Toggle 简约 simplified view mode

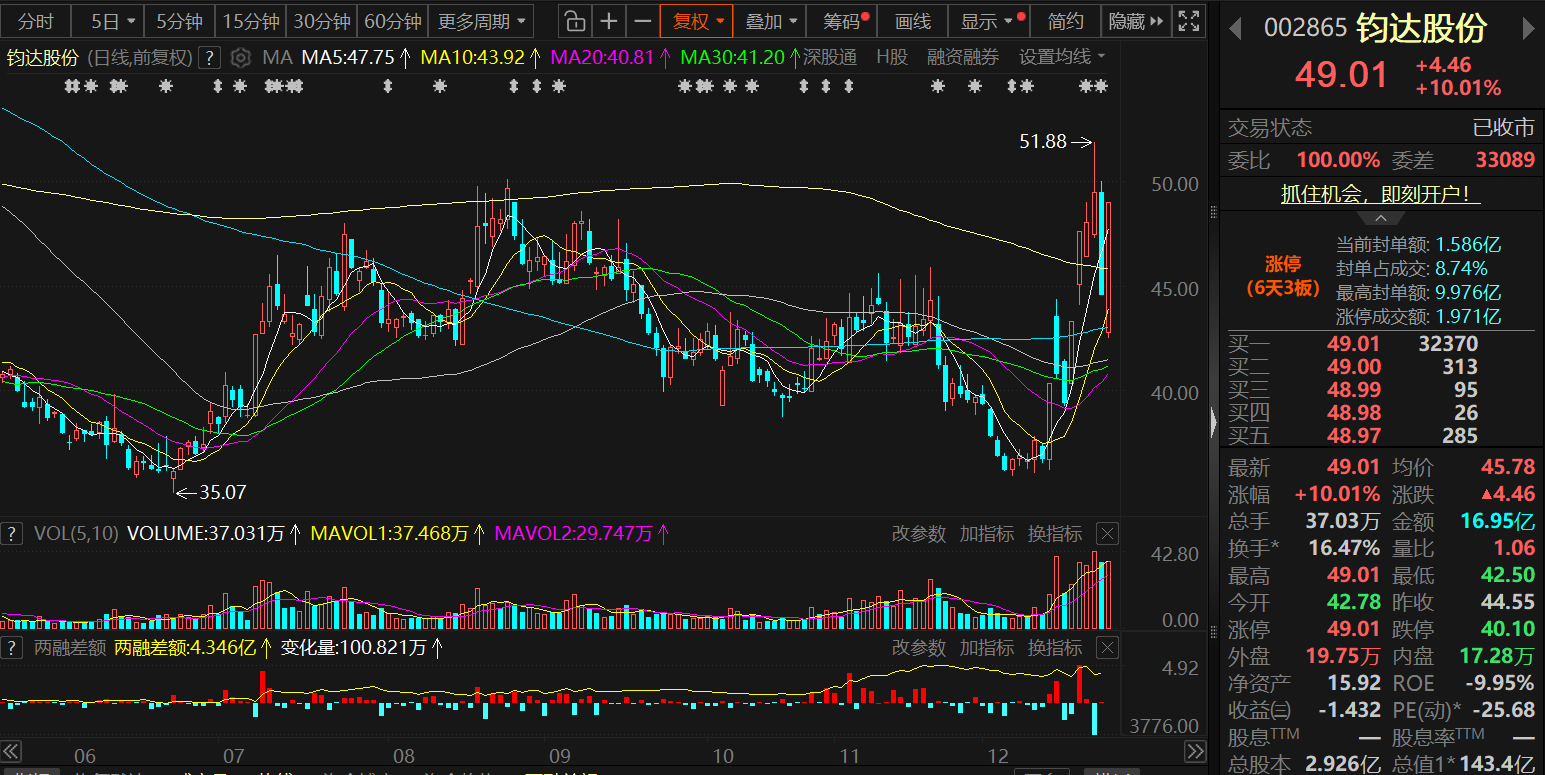pyautogui.click(x=1065, y=21)
